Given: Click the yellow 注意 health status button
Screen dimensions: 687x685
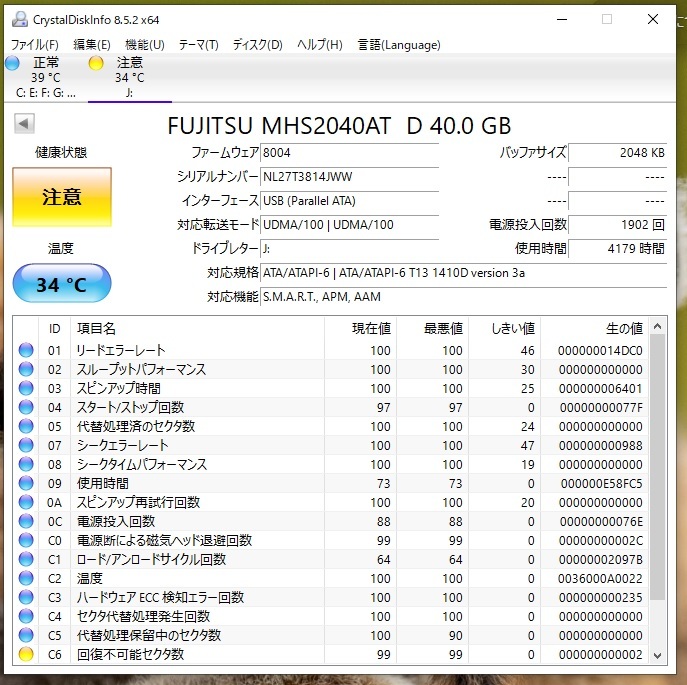Looking at the screenshot, I should point(62,197).
